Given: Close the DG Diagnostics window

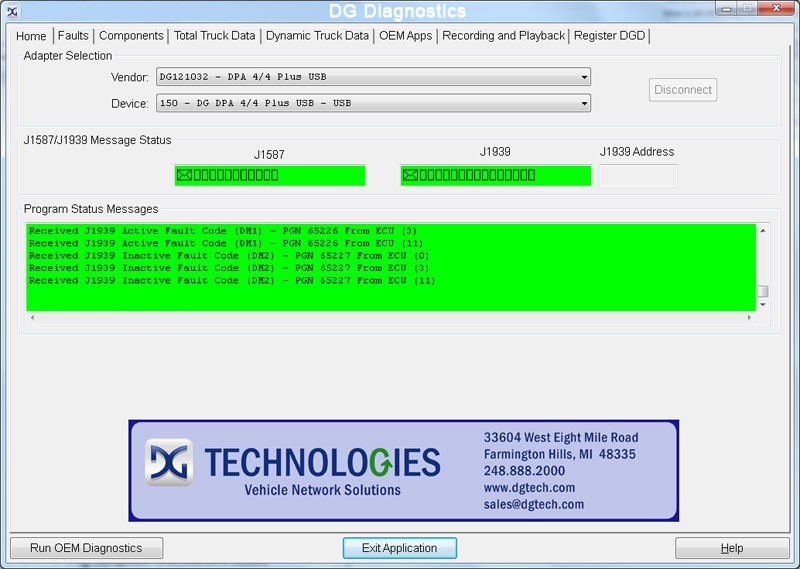Looking at the screenshot, I should 776,8.
